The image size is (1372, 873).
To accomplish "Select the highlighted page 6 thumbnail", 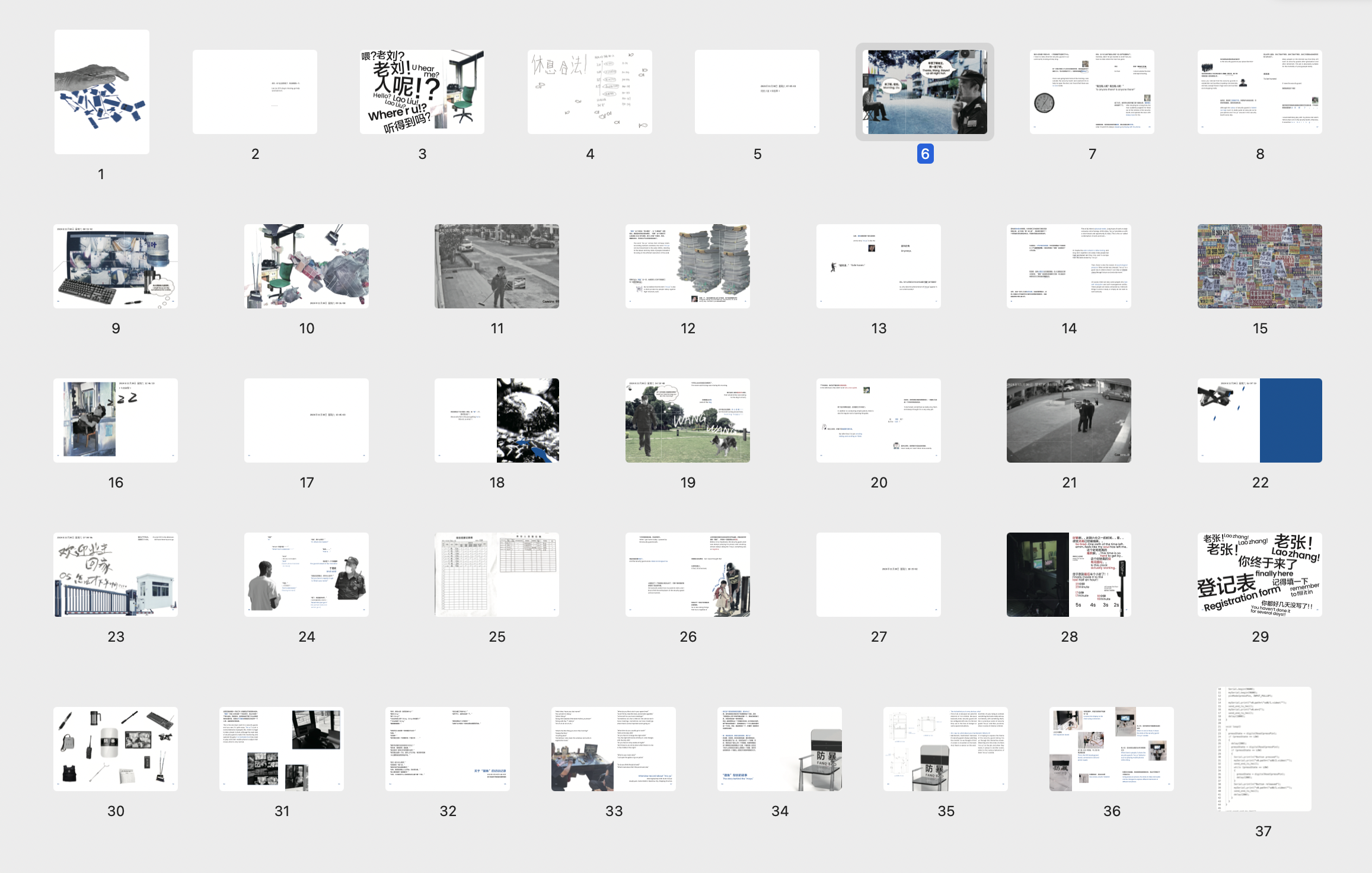I will tap(924, 92).
